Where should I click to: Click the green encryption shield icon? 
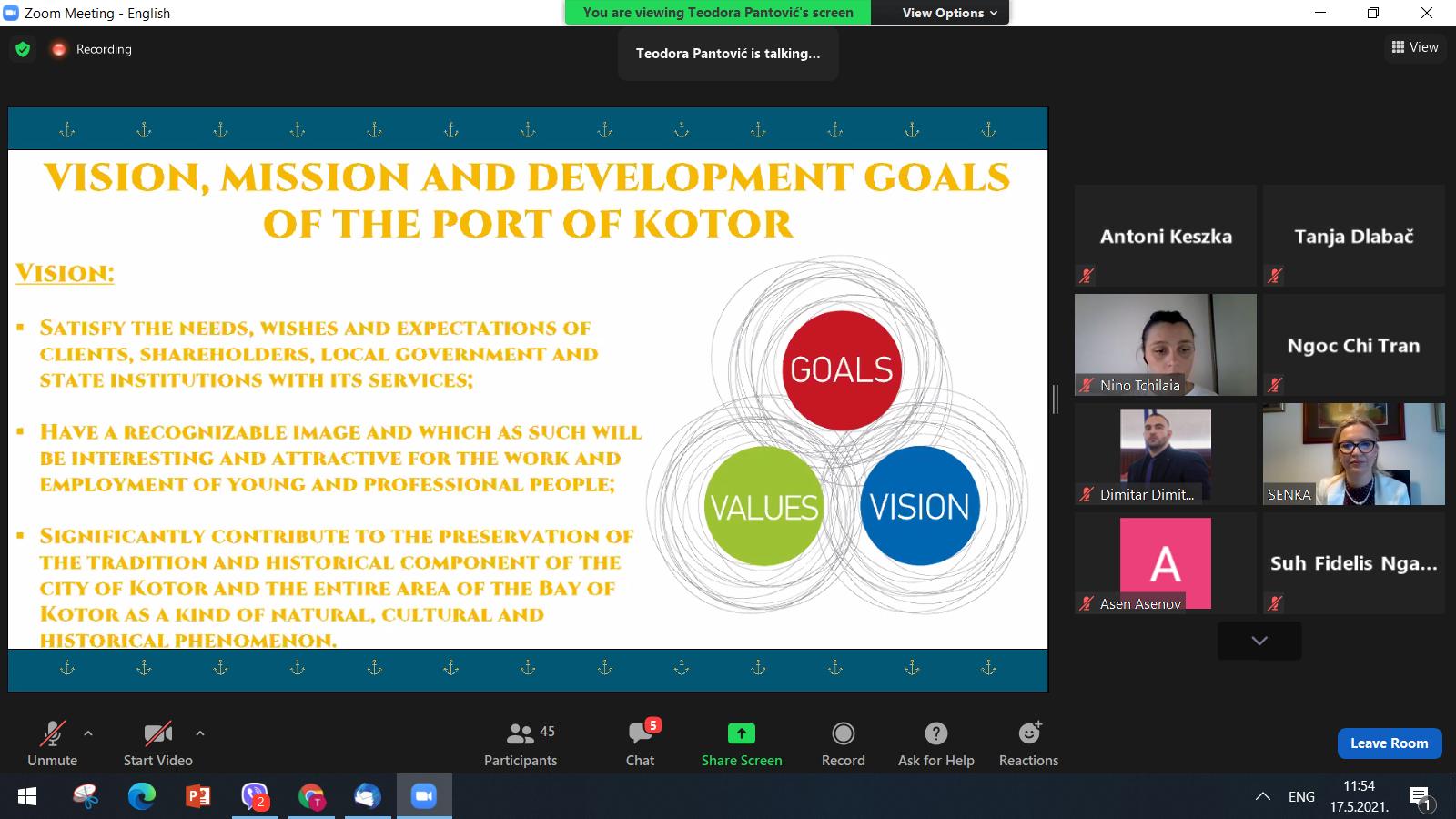23,49
